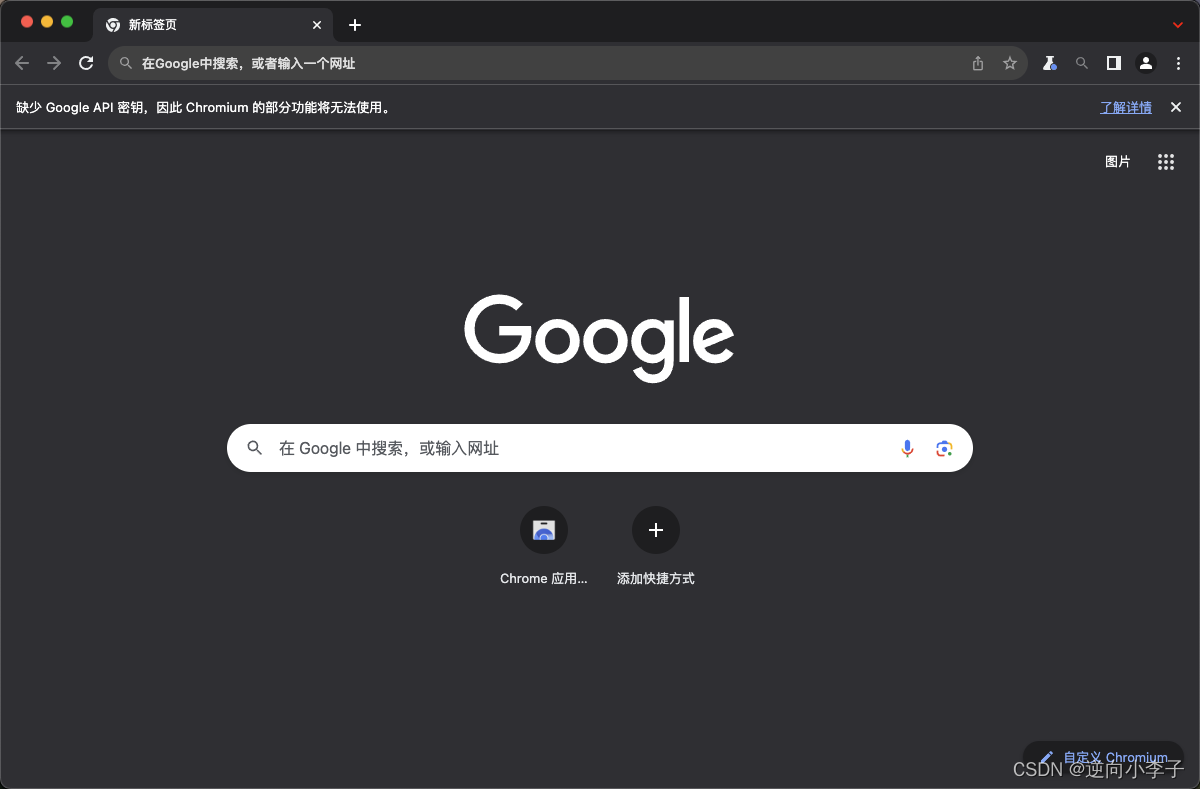Open the profile avatar menu
1200x789 pixels.
point(1145,62)
